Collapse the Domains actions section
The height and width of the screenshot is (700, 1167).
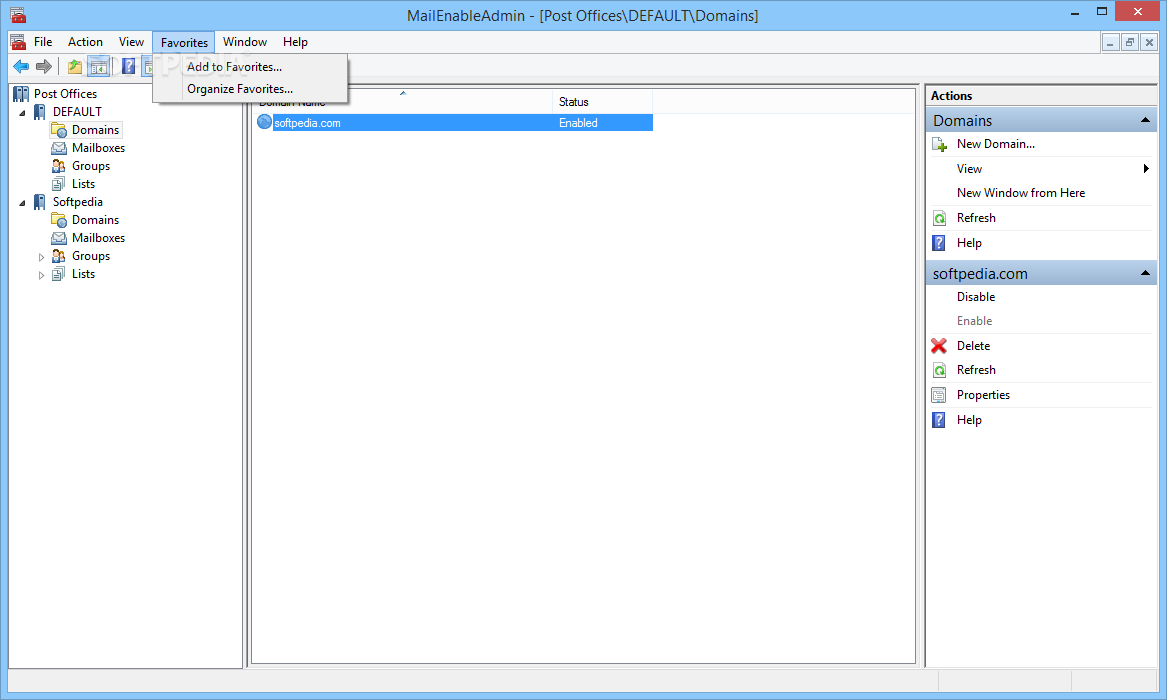[x=1145, y=121]
